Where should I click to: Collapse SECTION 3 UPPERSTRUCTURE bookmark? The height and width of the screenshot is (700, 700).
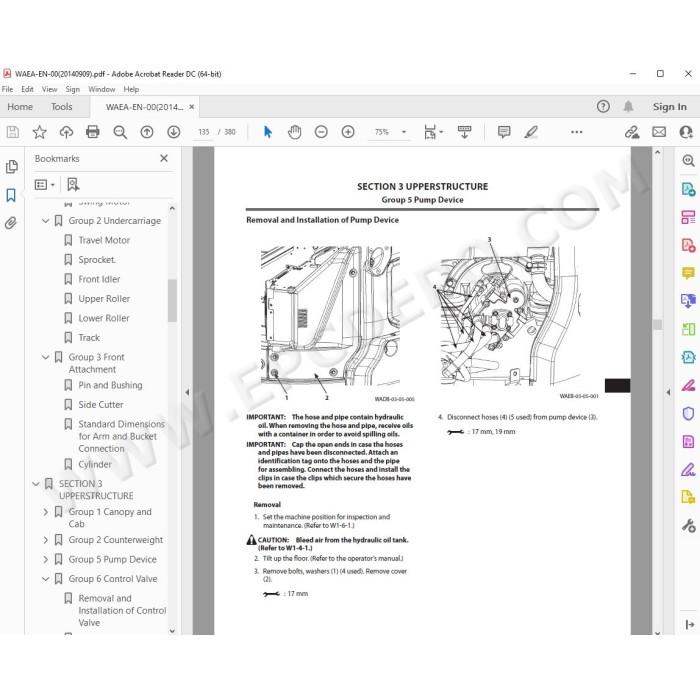click(x=36, y=483)
